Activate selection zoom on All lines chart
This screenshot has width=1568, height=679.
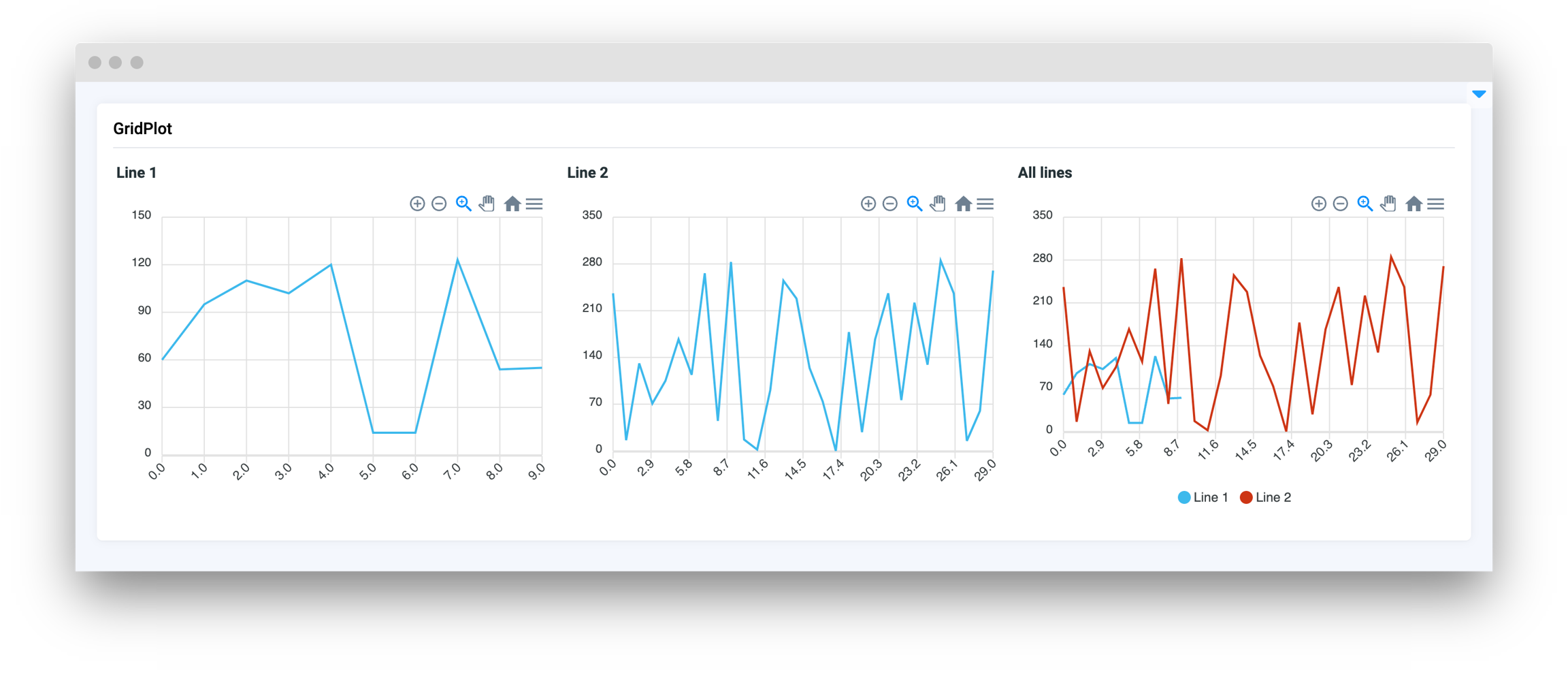click(x=1365, y=204)
